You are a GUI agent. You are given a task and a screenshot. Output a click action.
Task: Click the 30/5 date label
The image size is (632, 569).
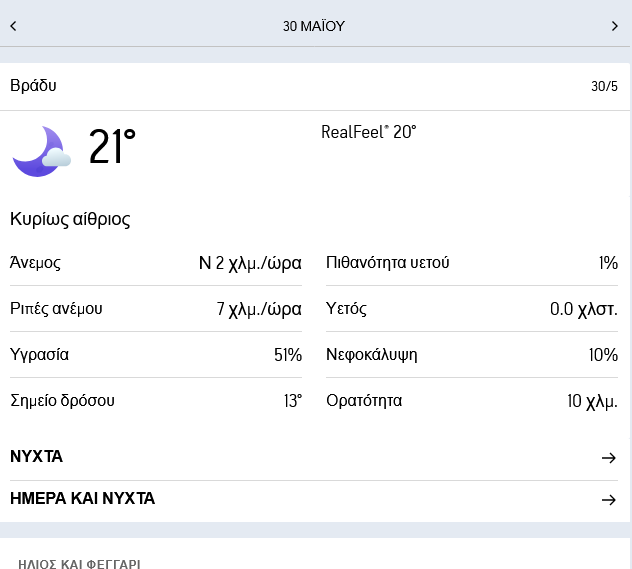pos(604,86)
